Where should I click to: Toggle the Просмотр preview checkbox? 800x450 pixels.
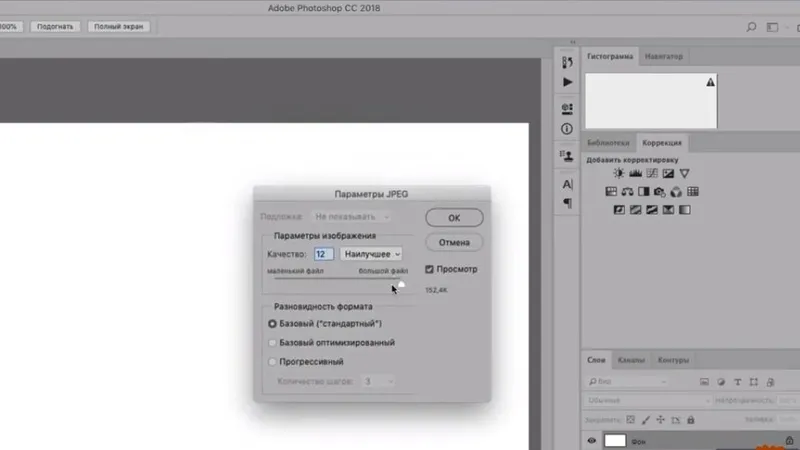430,269
